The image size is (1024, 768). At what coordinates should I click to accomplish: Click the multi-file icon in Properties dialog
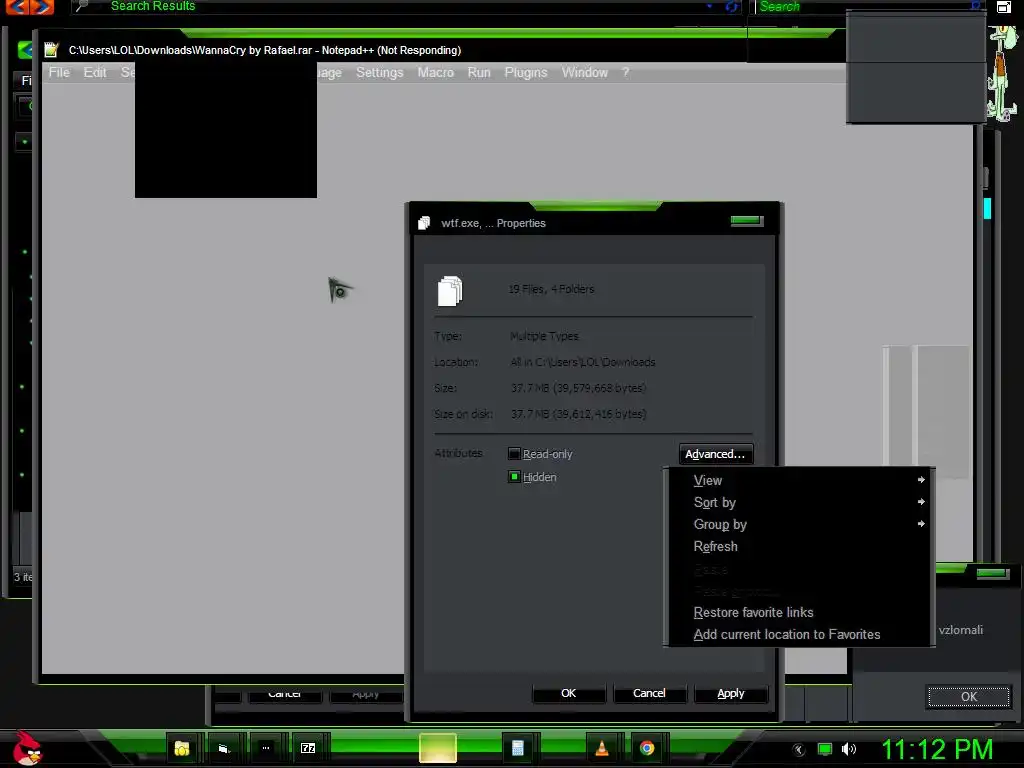(x=449, y=291)
